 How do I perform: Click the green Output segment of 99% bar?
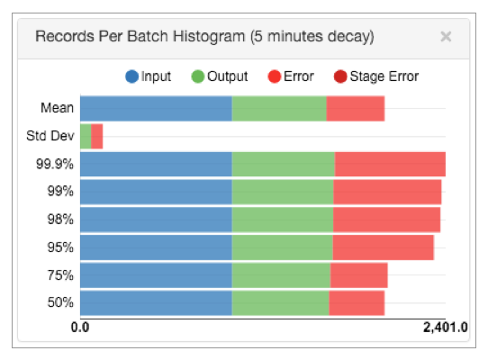coord(282,192)
